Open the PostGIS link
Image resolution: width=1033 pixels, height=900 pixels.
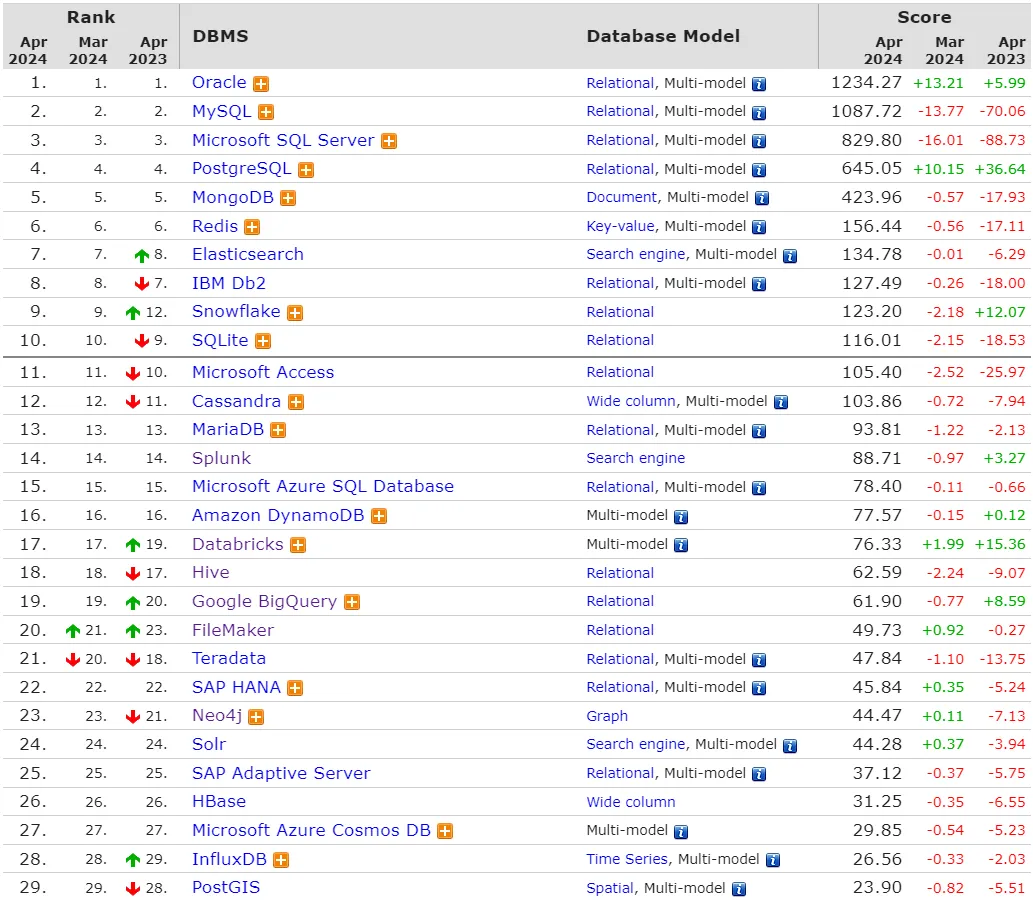(x=226, y=887)
